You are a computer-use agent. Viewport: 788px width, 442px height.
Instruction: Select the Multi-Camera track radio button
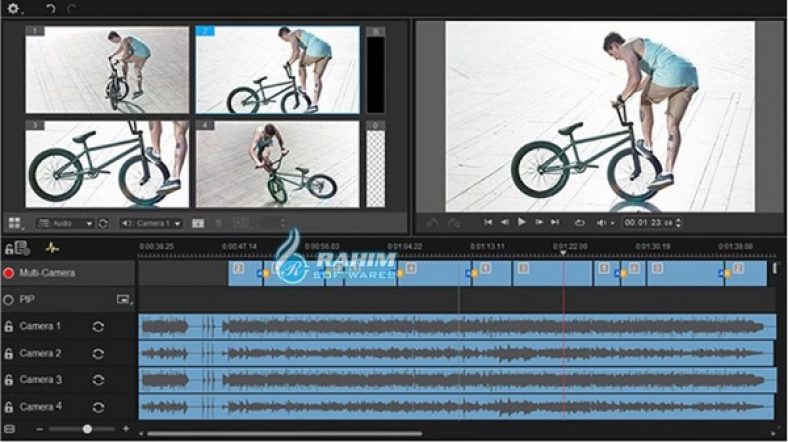point(9,272)
